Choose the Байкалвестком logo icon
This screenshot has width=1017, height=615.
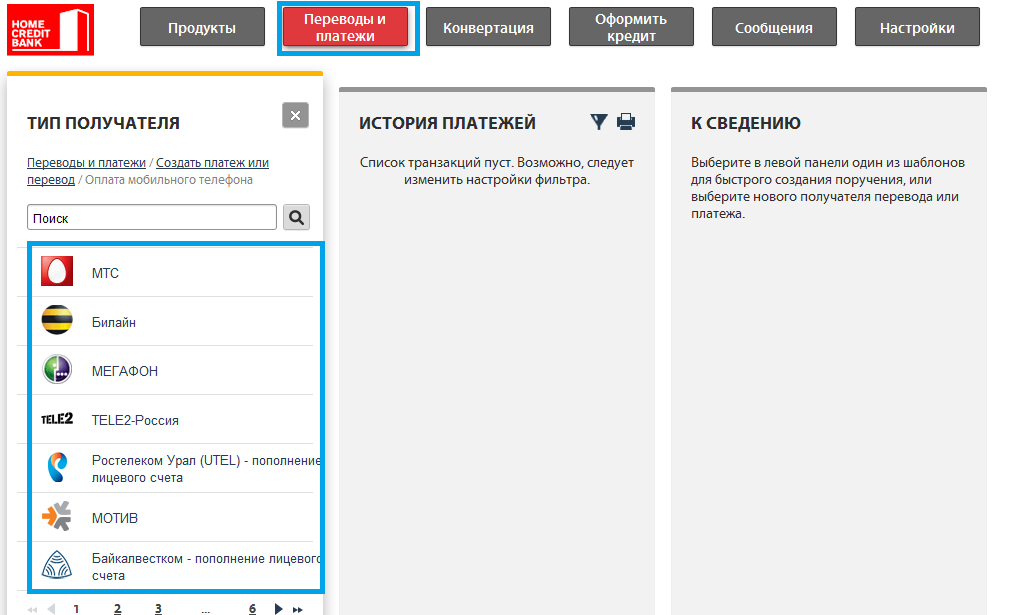(x=57, y=564)
